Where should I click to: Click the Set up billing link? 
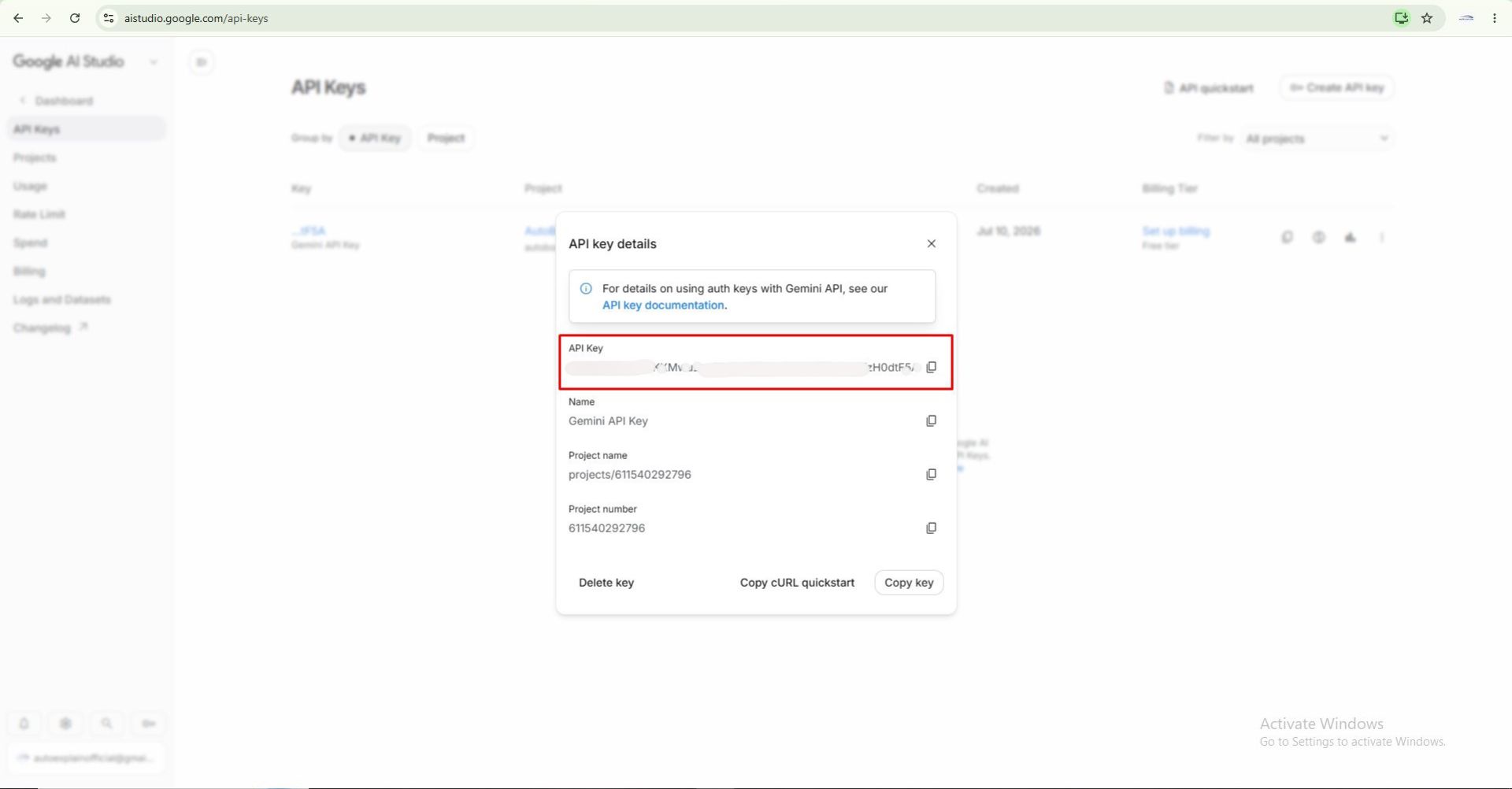1176,231
